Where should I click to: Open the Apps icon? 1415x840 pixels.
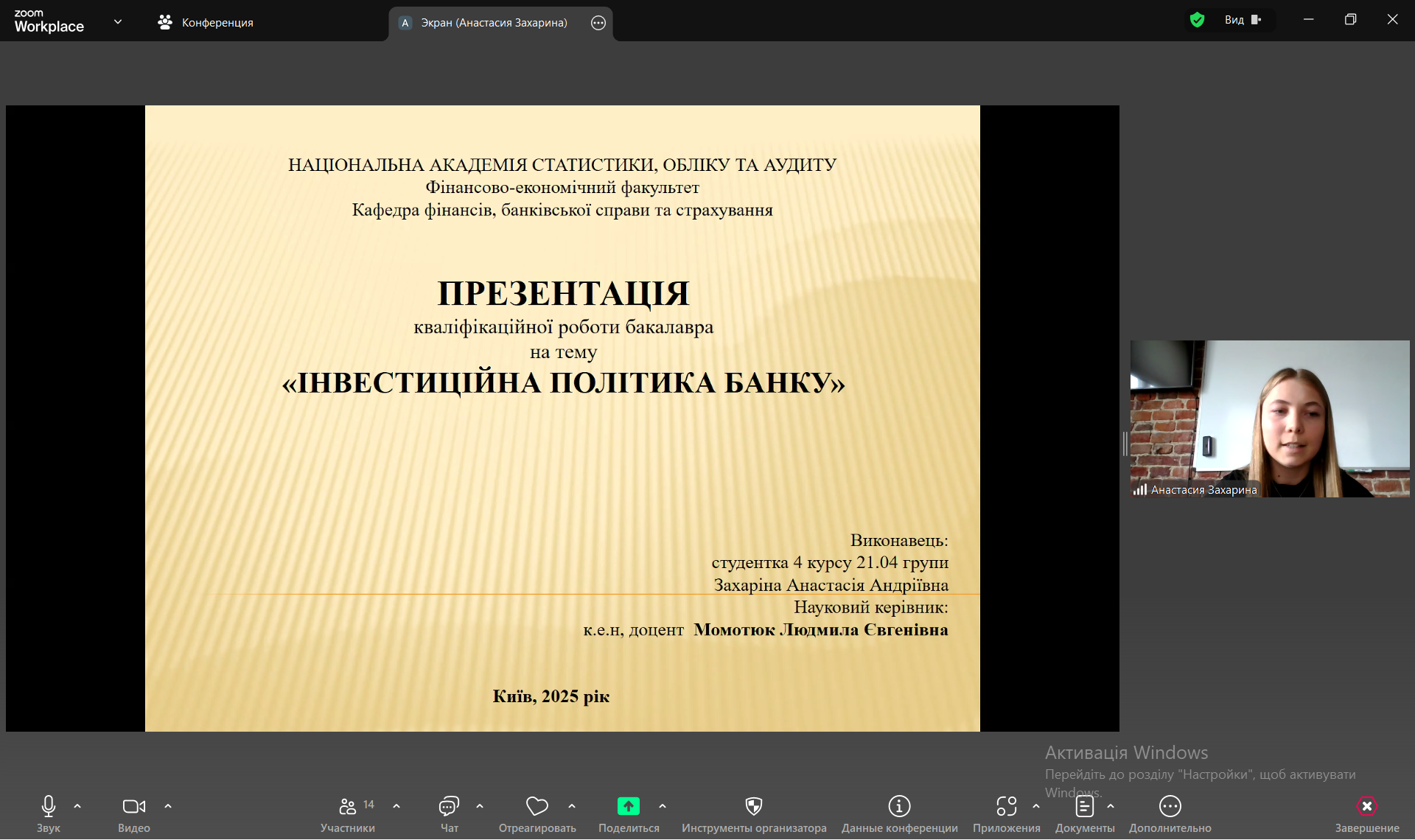[x=1006, y=806]
